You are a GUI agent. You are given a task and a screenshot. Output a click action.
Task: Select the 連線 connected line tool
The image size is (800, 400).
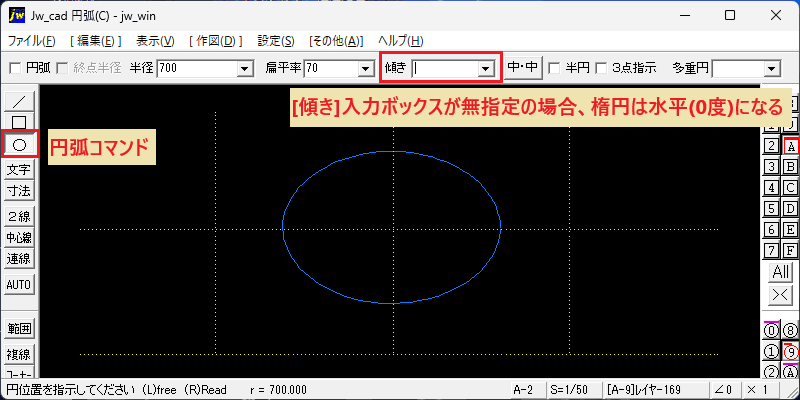(x=19, y=259)
